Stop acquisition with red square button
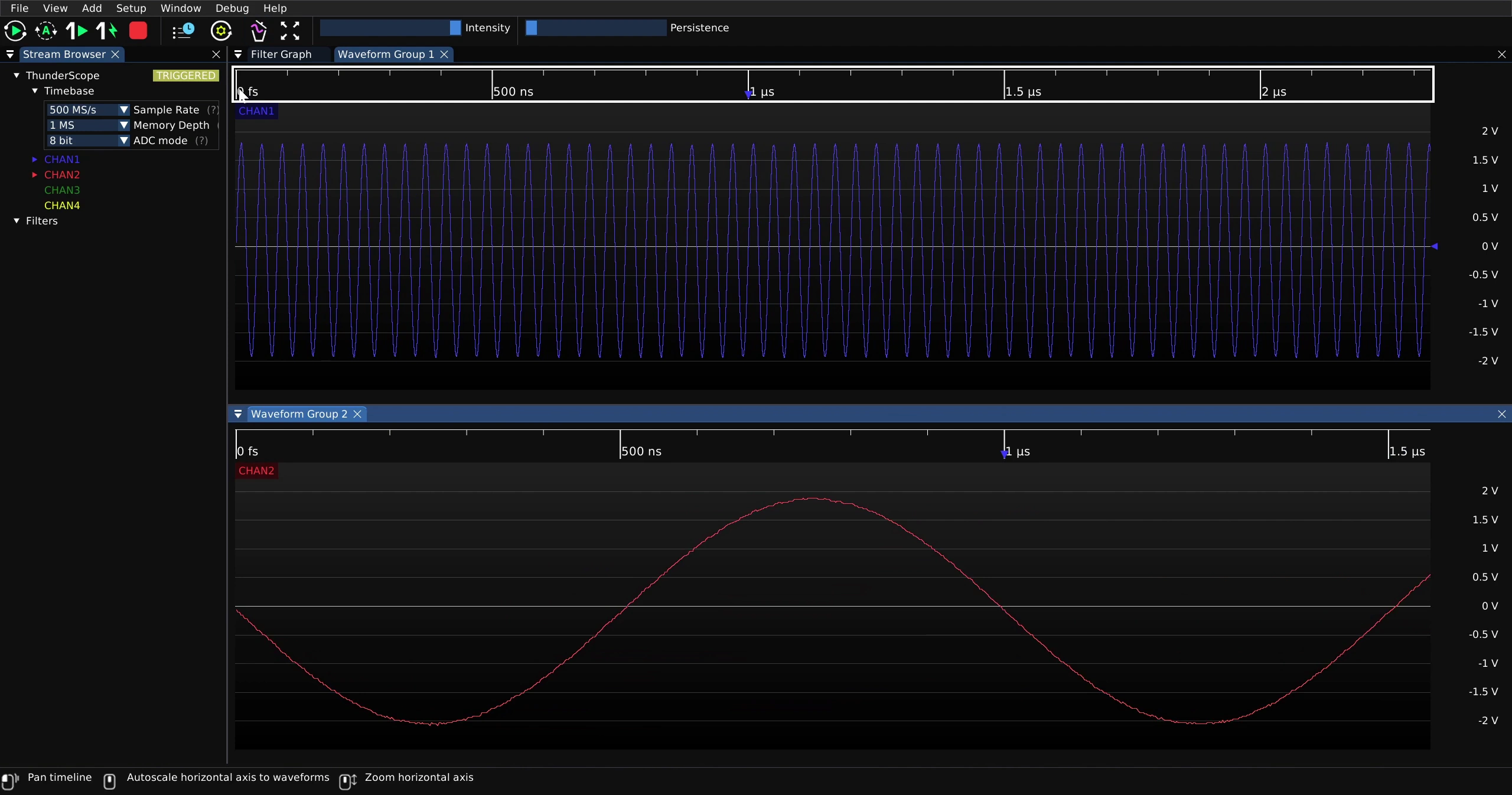Screen dimensions: 1512x795 tap(138, 31)
